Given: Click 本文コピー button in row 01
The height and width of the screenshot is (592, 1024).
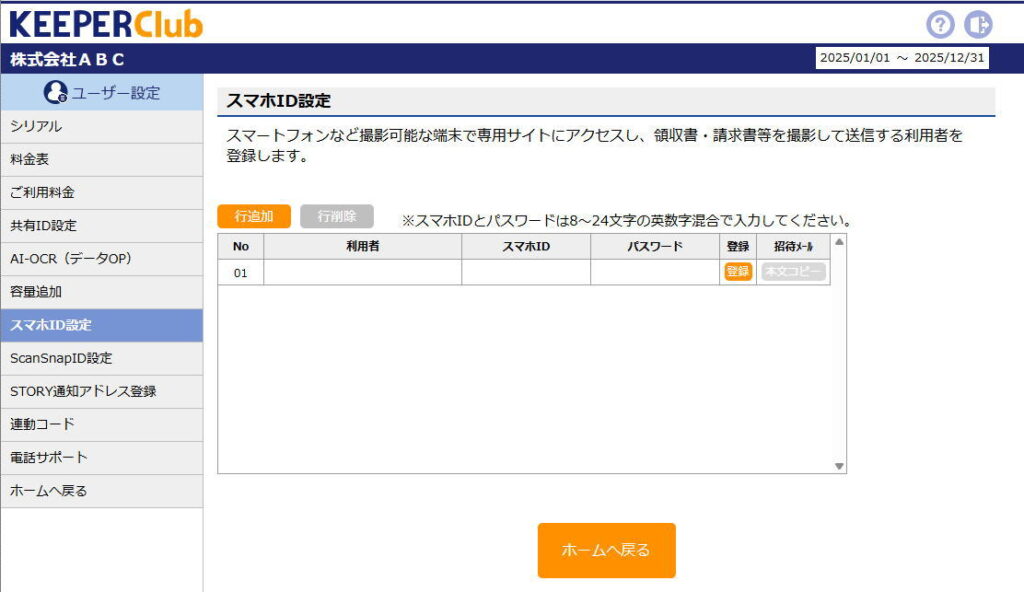Looking at the screenshot, I should click(794, 272).
